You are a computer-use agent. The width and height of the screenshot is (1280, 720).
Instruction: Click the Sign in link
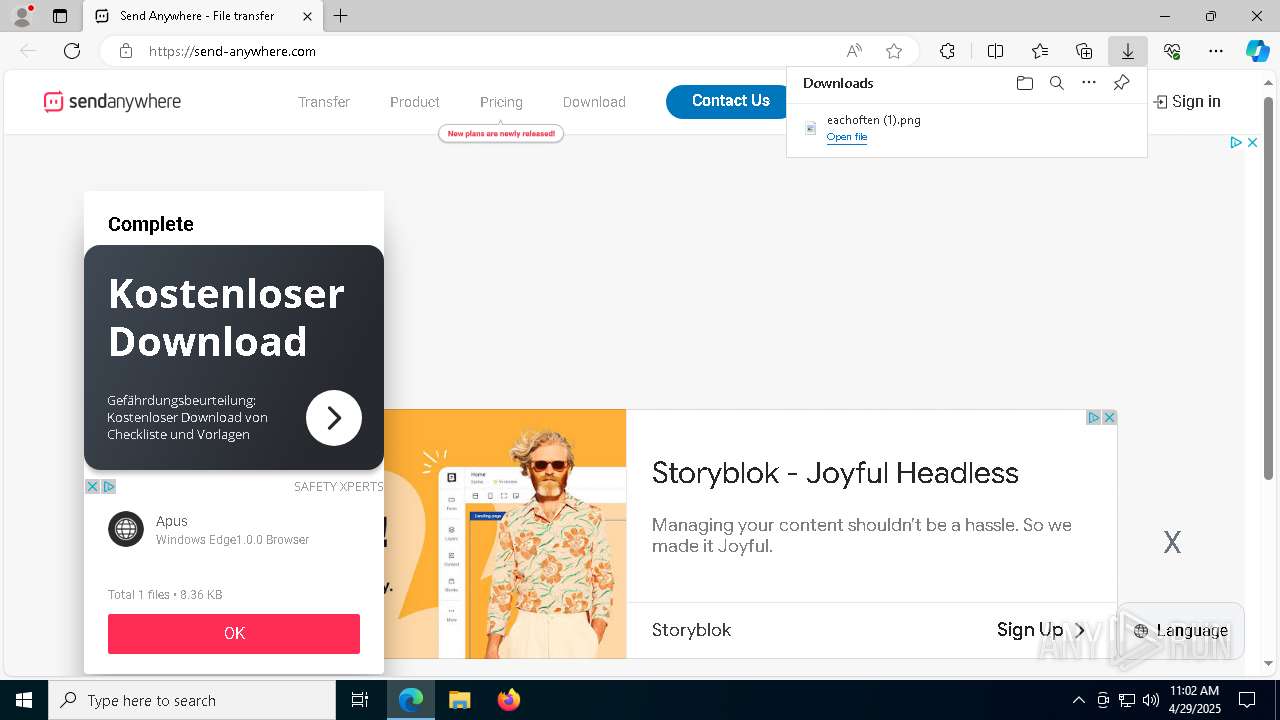pyautogui.click(x=1187, y=102)
